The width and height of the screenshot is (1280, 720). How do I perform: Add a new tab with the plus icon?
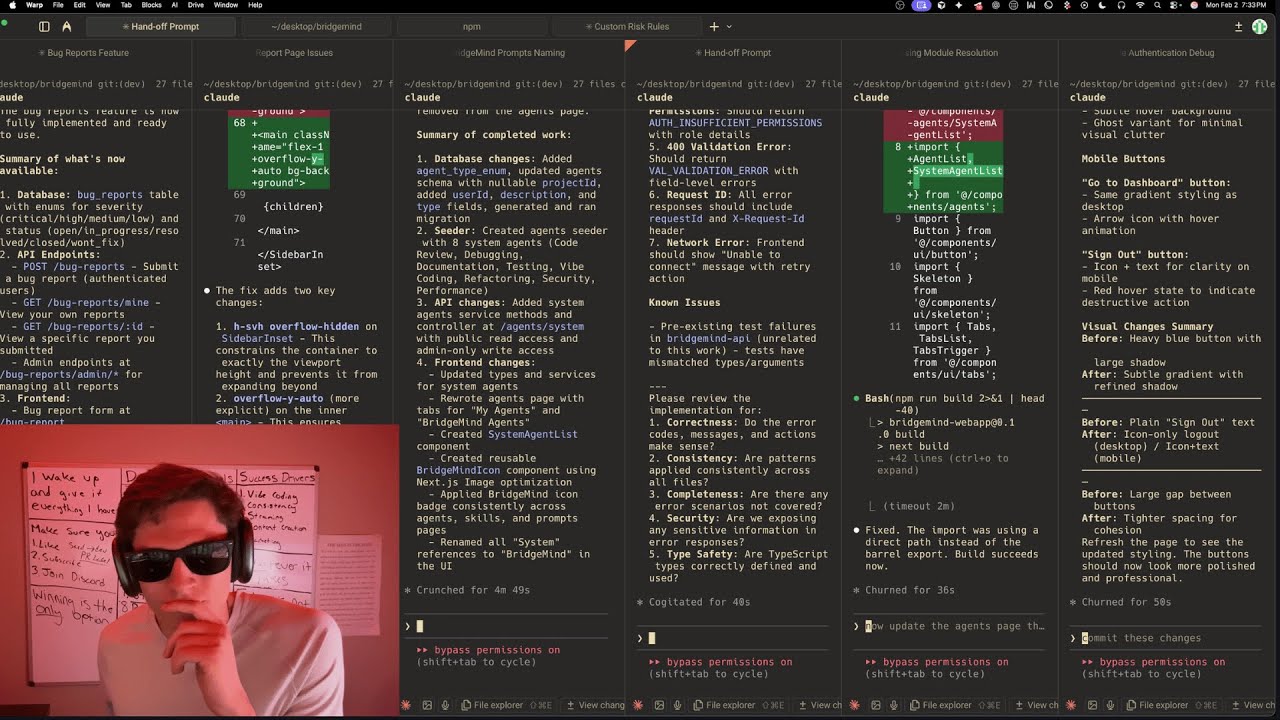714,26
